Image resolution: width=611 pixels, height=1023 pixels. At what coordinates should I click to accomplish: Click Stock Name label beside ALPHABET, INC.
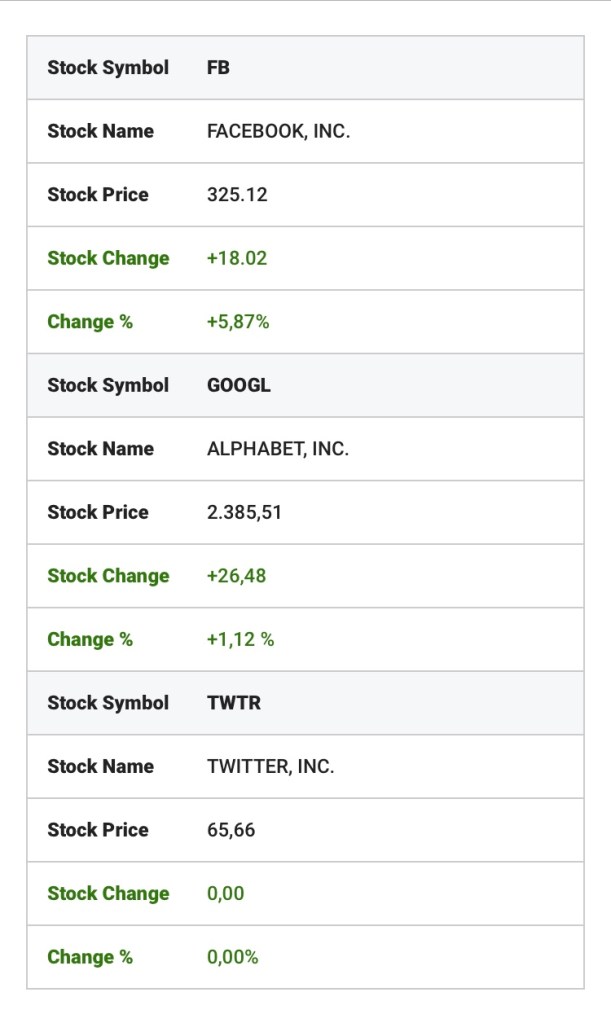point(100,449)
